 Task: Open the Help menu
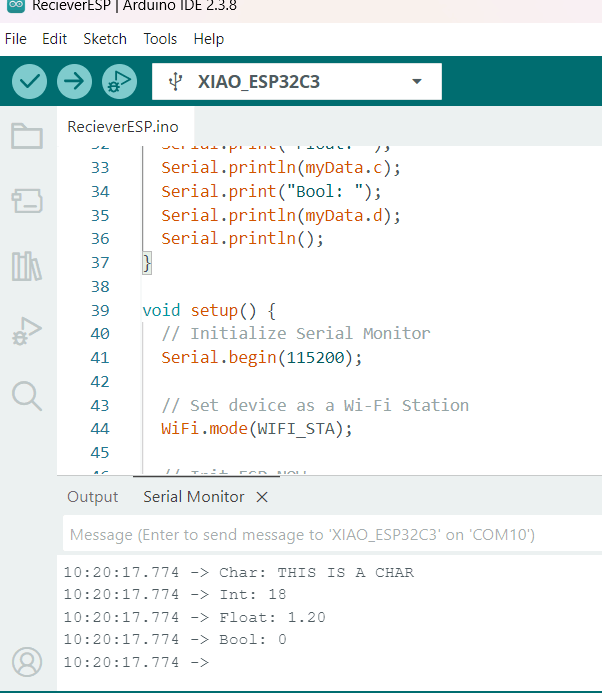(209, 39)
